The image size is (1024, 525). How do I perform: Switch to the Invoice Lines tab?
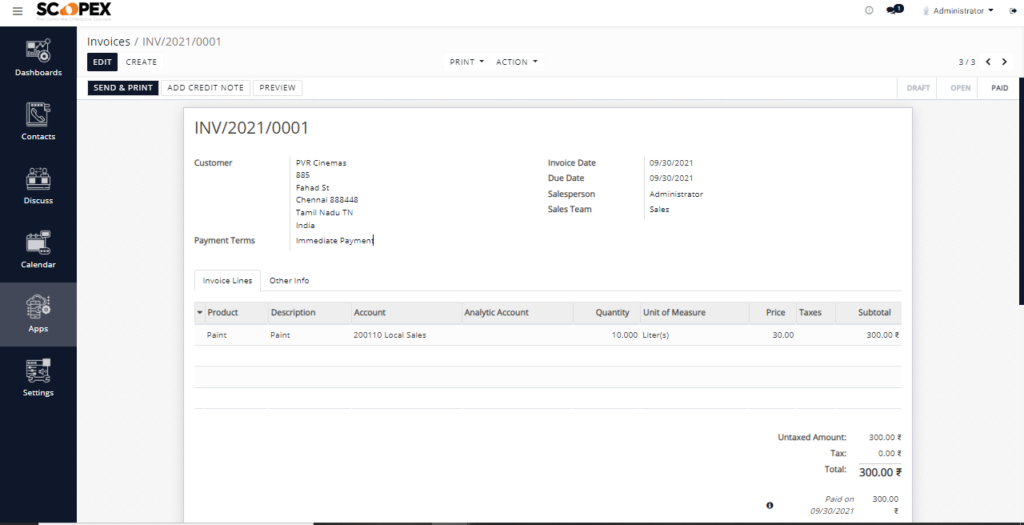pyautogui.click(x=227, y=281)
